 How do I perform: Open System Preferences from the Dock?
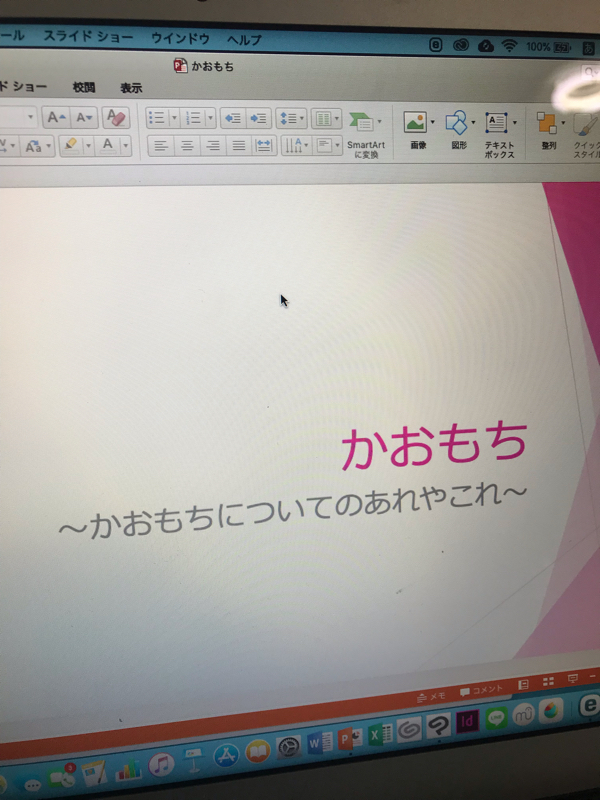click(288, 747)
